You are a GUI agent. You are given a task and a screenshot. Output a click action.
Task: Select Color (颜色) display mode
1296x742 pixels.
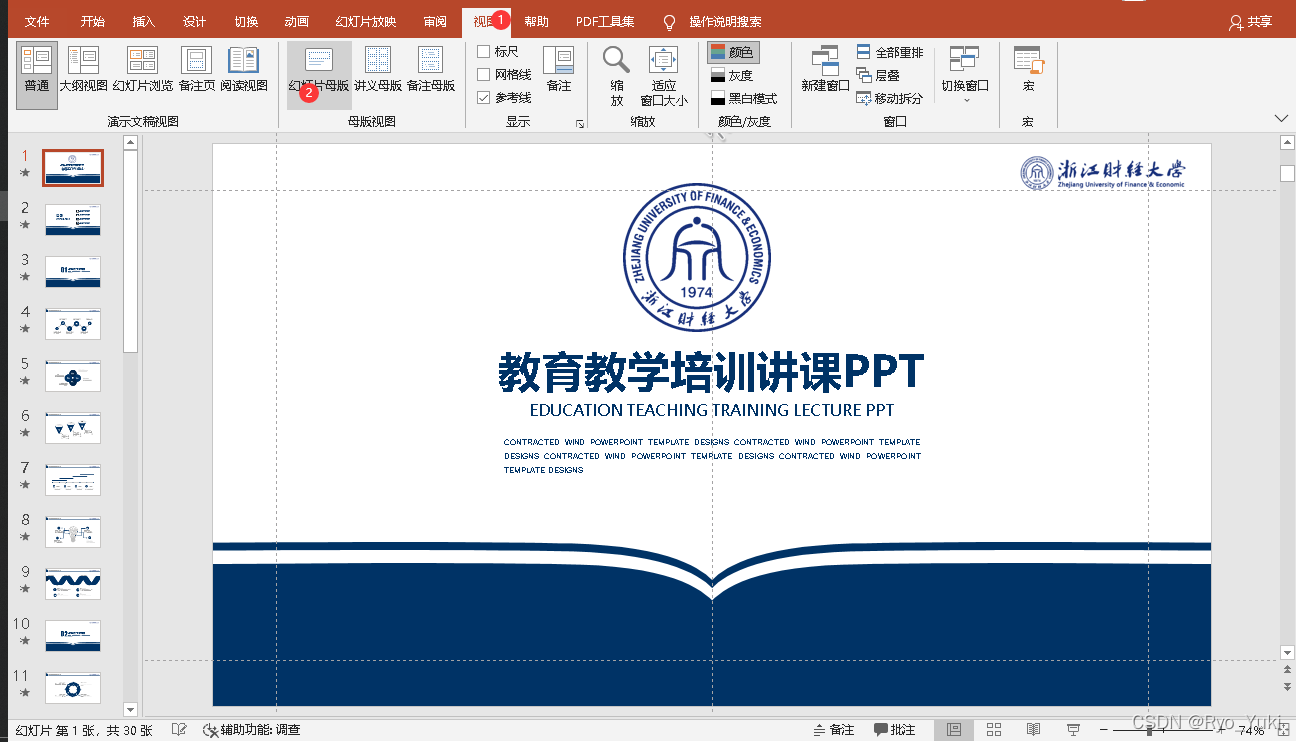click(x=733, y=52)
